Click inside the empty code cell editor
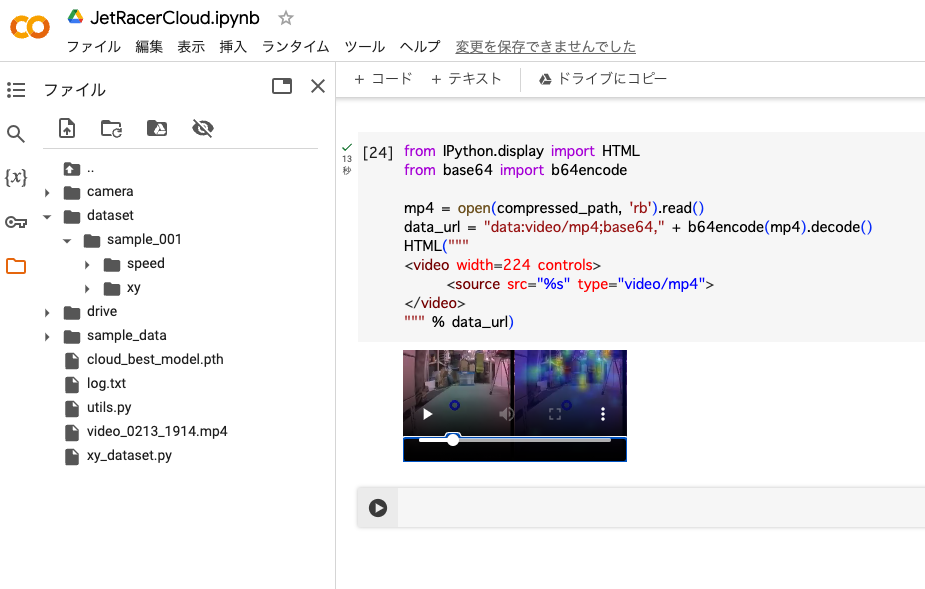Viewport: 925px width, 589px height. tap(661, 508)
